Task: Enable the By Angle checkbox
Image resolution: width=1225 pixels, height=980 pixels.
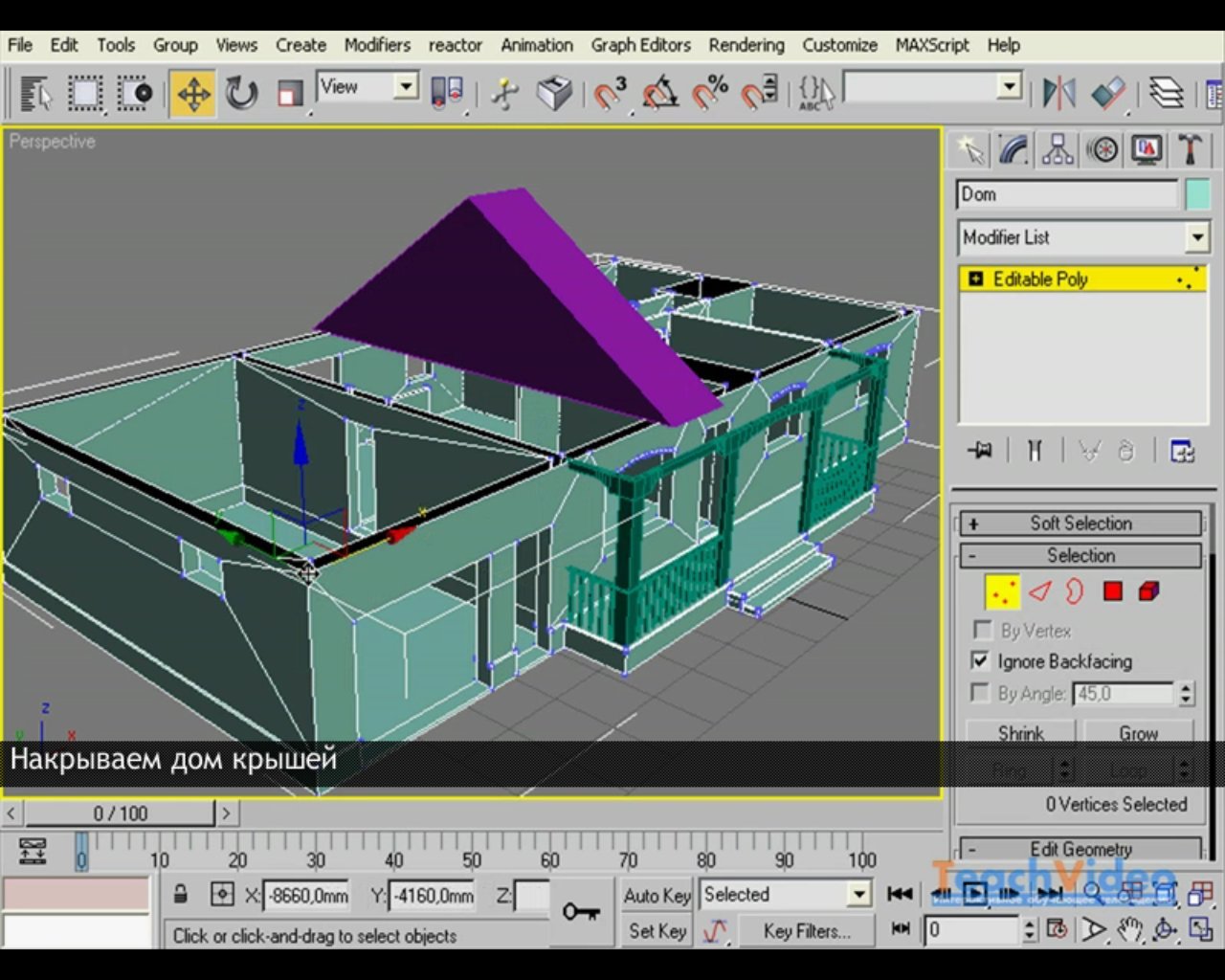Action: click(x=980, y=693)
